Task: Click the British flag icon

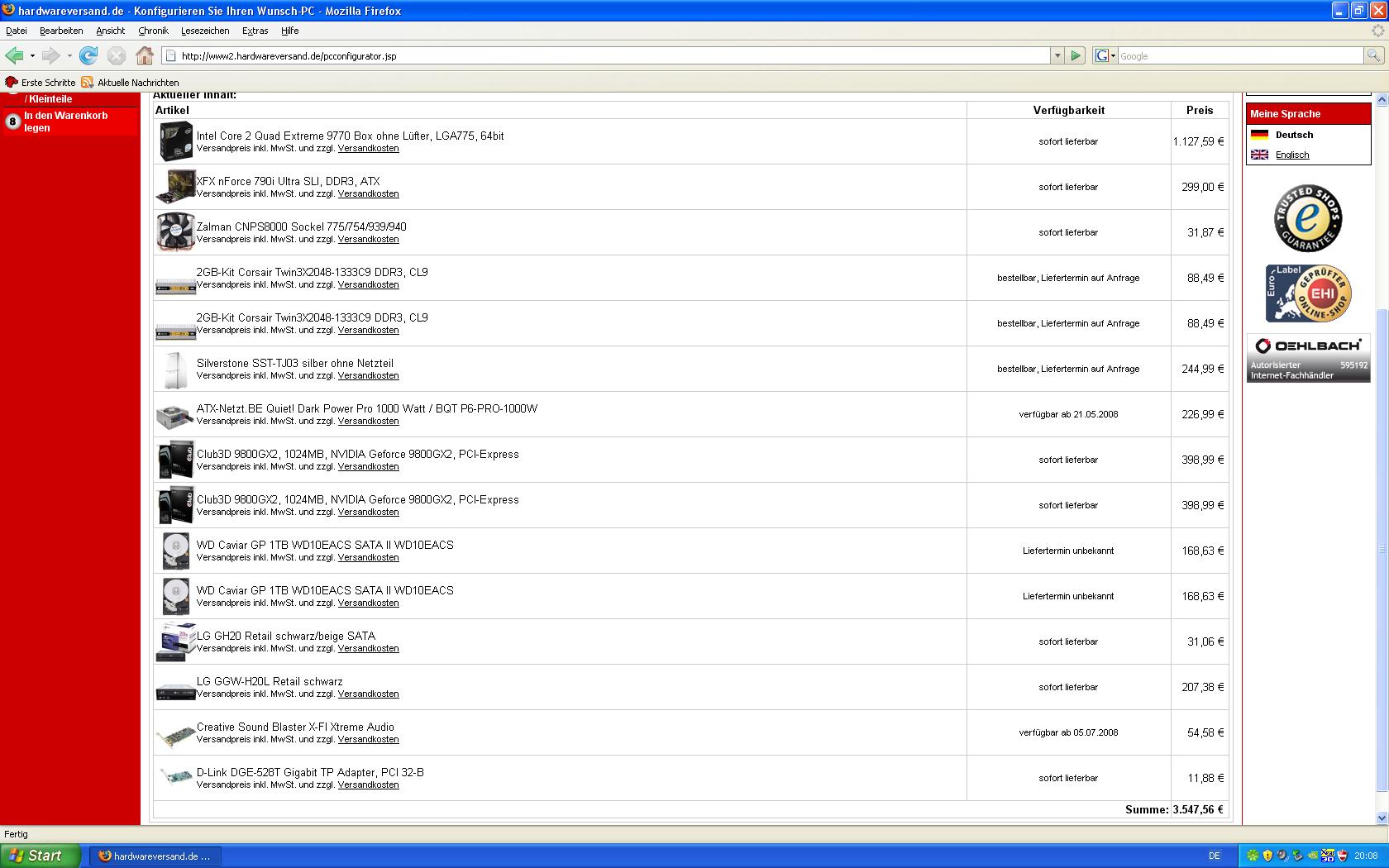Action: click(1259, 155)
